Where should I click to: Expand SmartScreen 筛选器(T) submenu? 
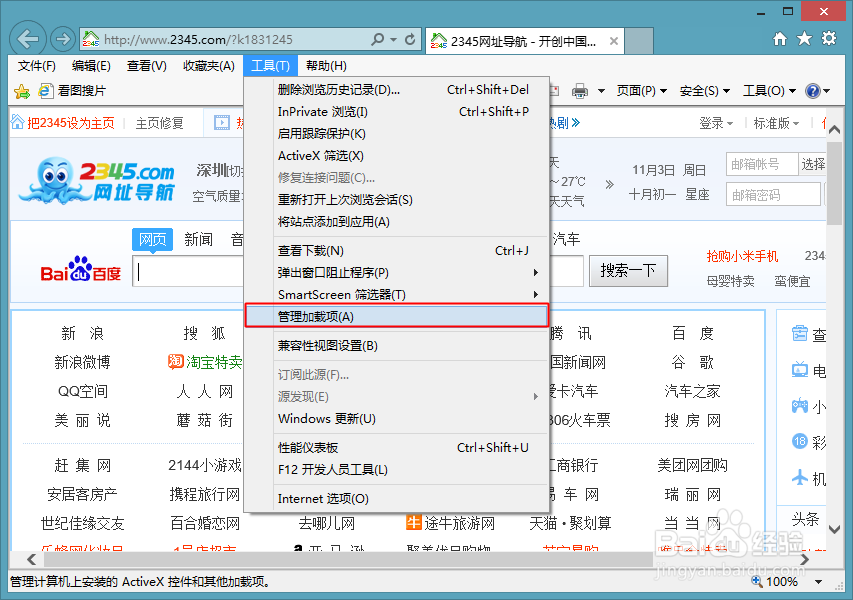point(397,294)
